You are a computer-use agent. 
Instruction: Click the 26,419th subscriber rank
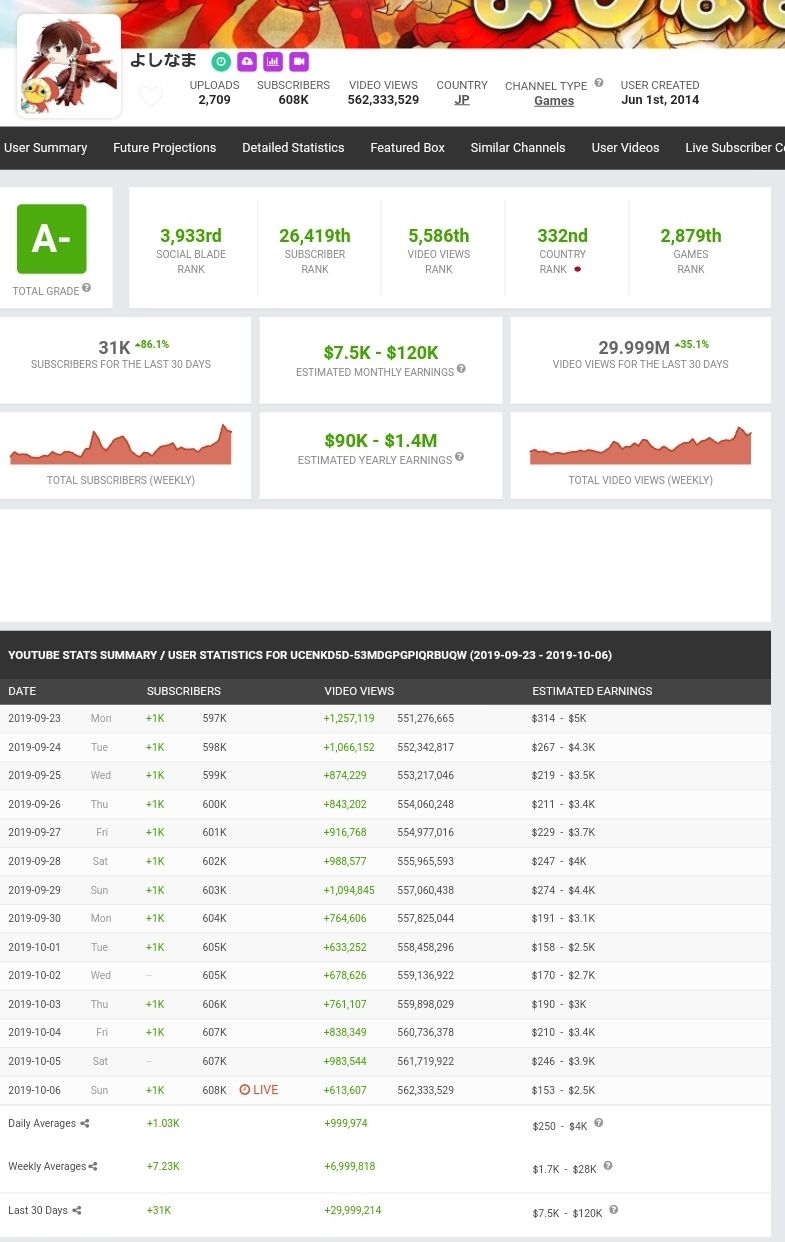[x=315, y=236]
